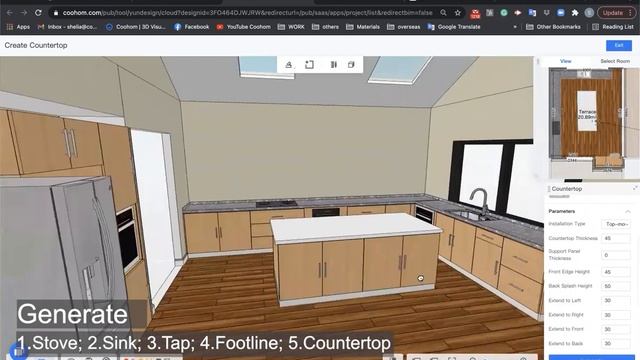This screenshot has height=360, width=640.
Task: Click the browser address bar URL
Action: click(x=247, y=13)
